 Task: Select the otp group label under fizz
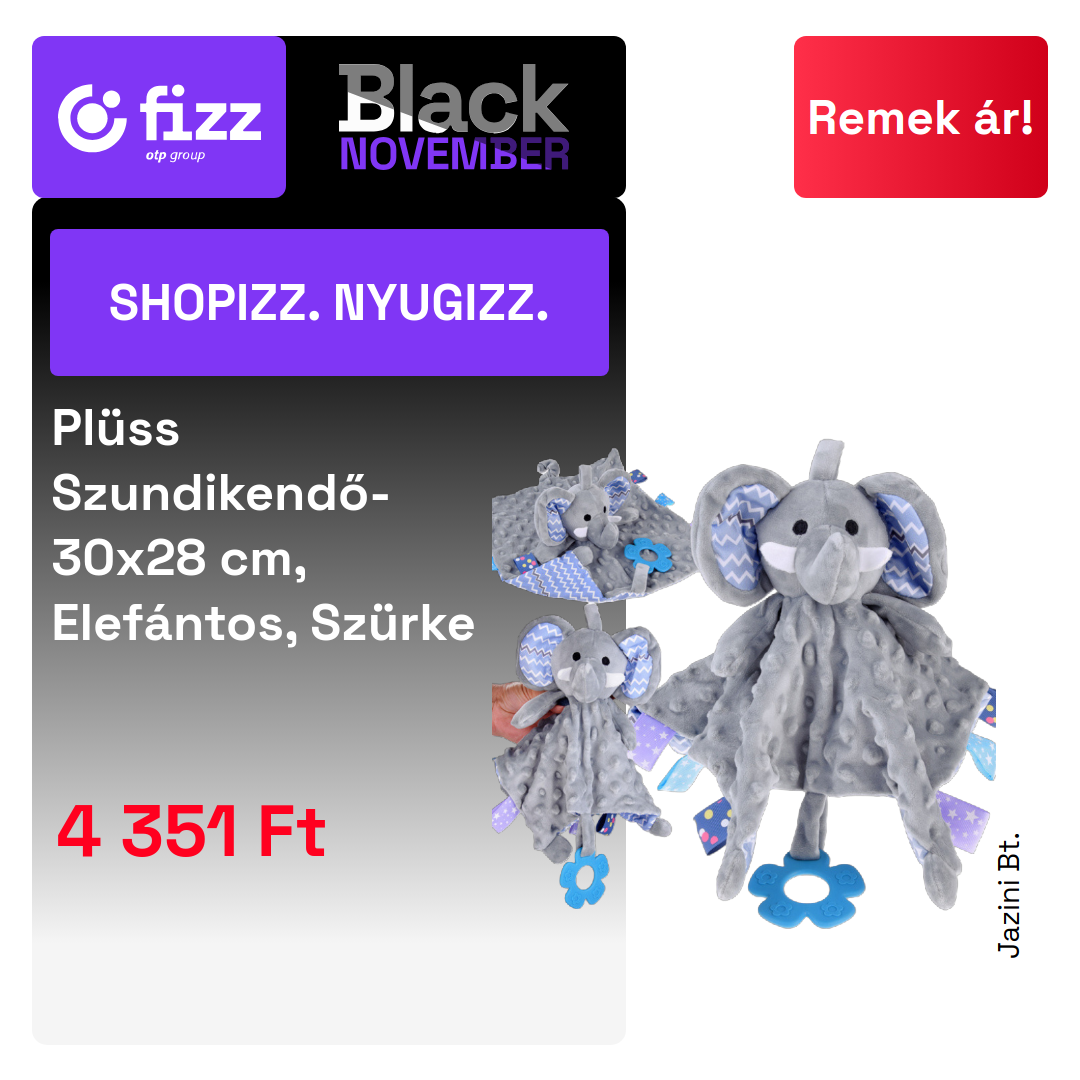[175, 156]
